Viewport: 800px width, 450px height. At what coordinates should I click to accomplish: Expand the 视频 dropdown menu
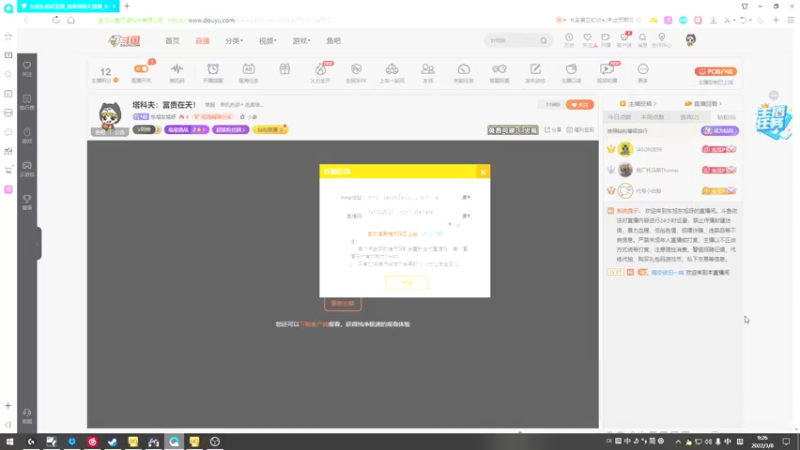267,41
